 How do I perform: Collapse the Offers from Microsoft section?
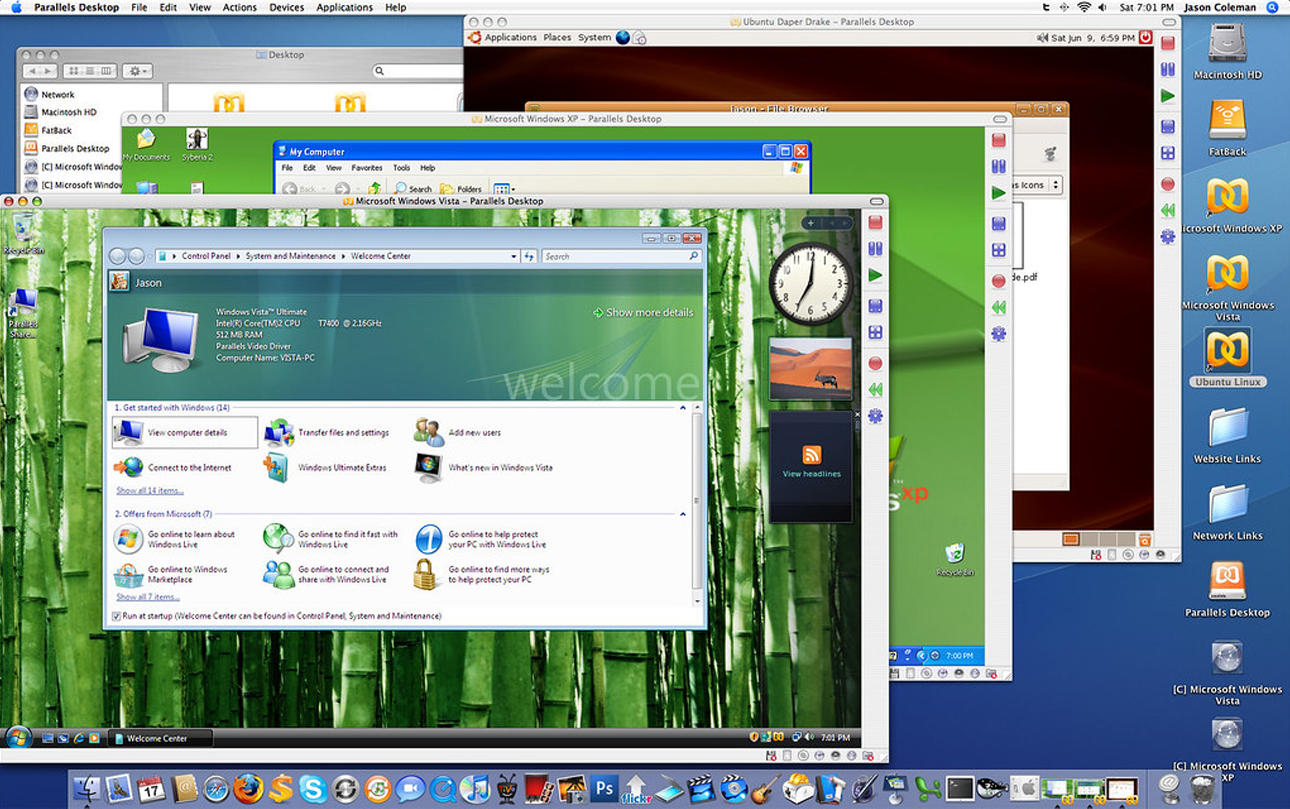pos(683,514)
